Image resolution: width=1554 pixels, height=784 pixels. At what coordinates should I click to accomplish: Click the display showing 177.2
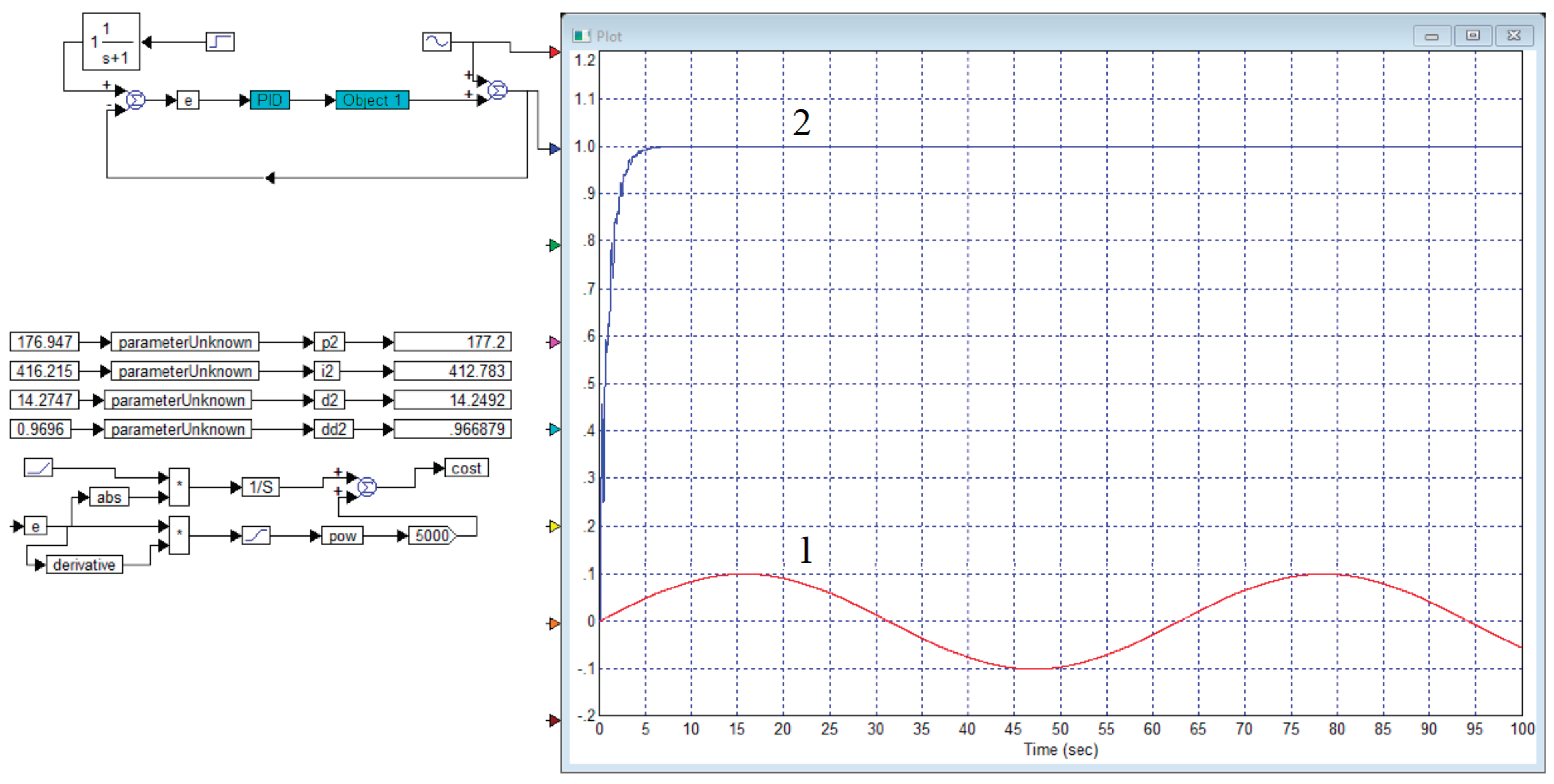[452, 342]
